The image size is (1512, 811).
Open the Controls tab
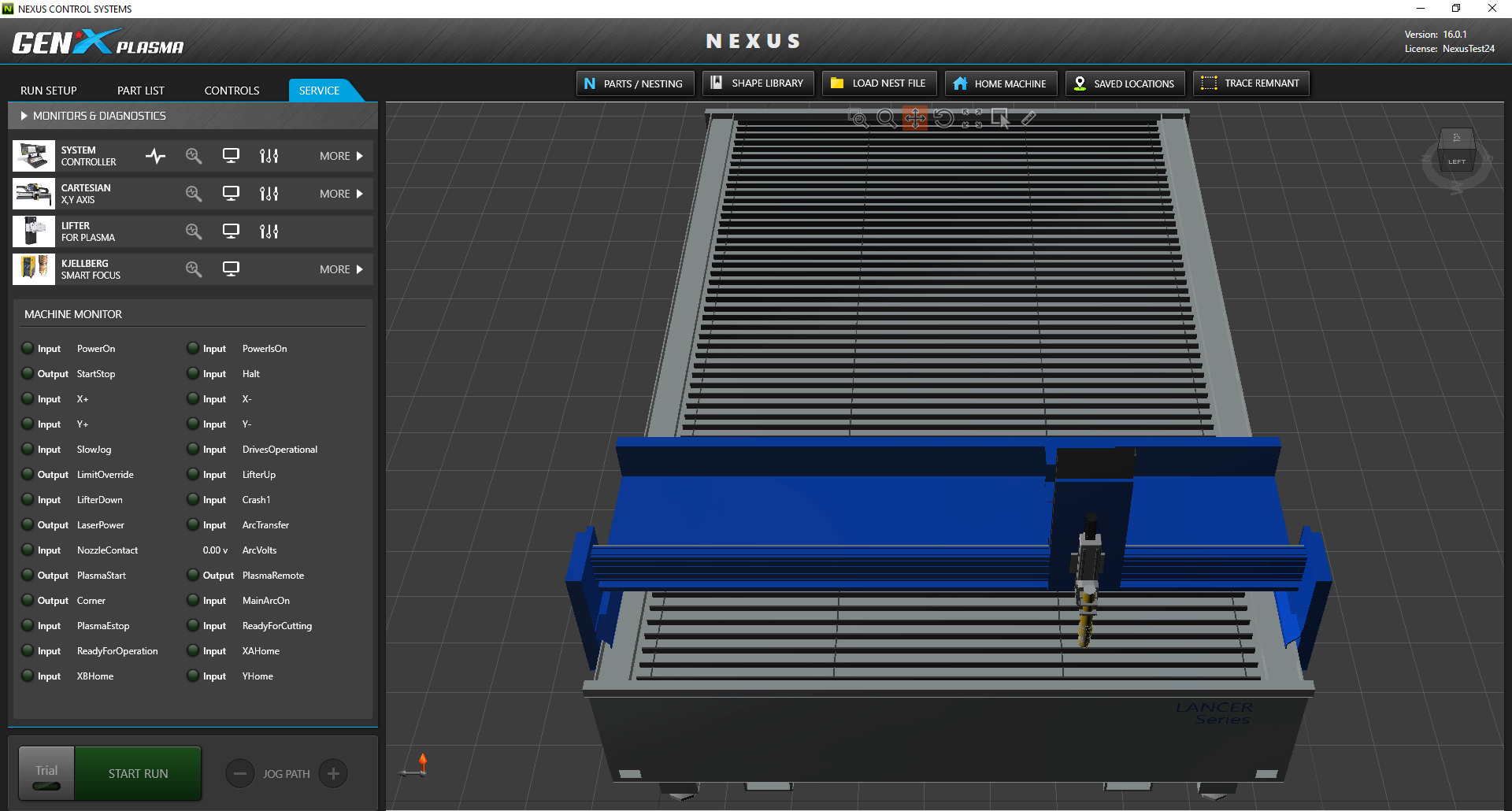232,91
